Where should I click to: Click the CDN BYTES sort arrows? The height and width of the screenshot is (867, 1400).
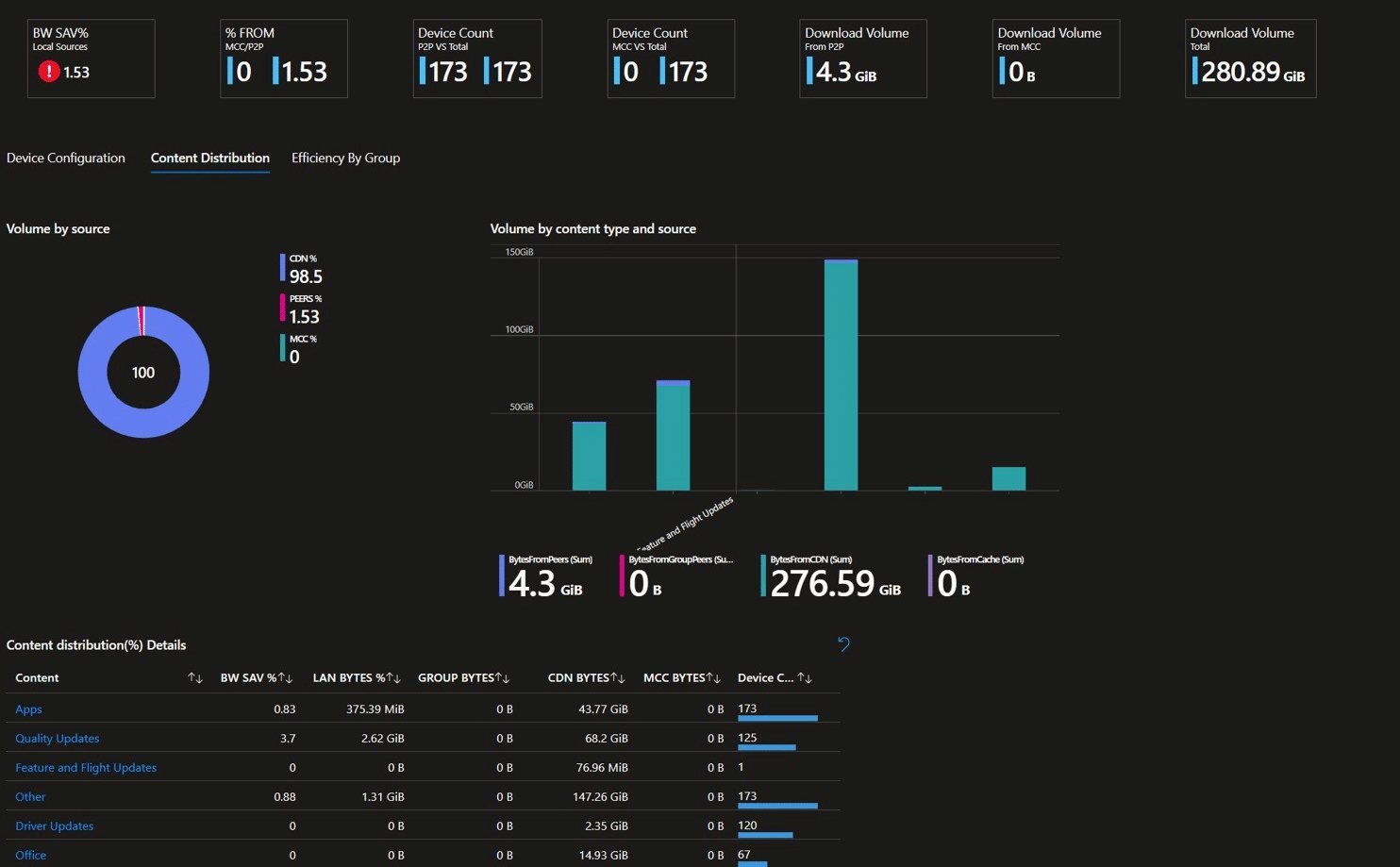point(618,678)
